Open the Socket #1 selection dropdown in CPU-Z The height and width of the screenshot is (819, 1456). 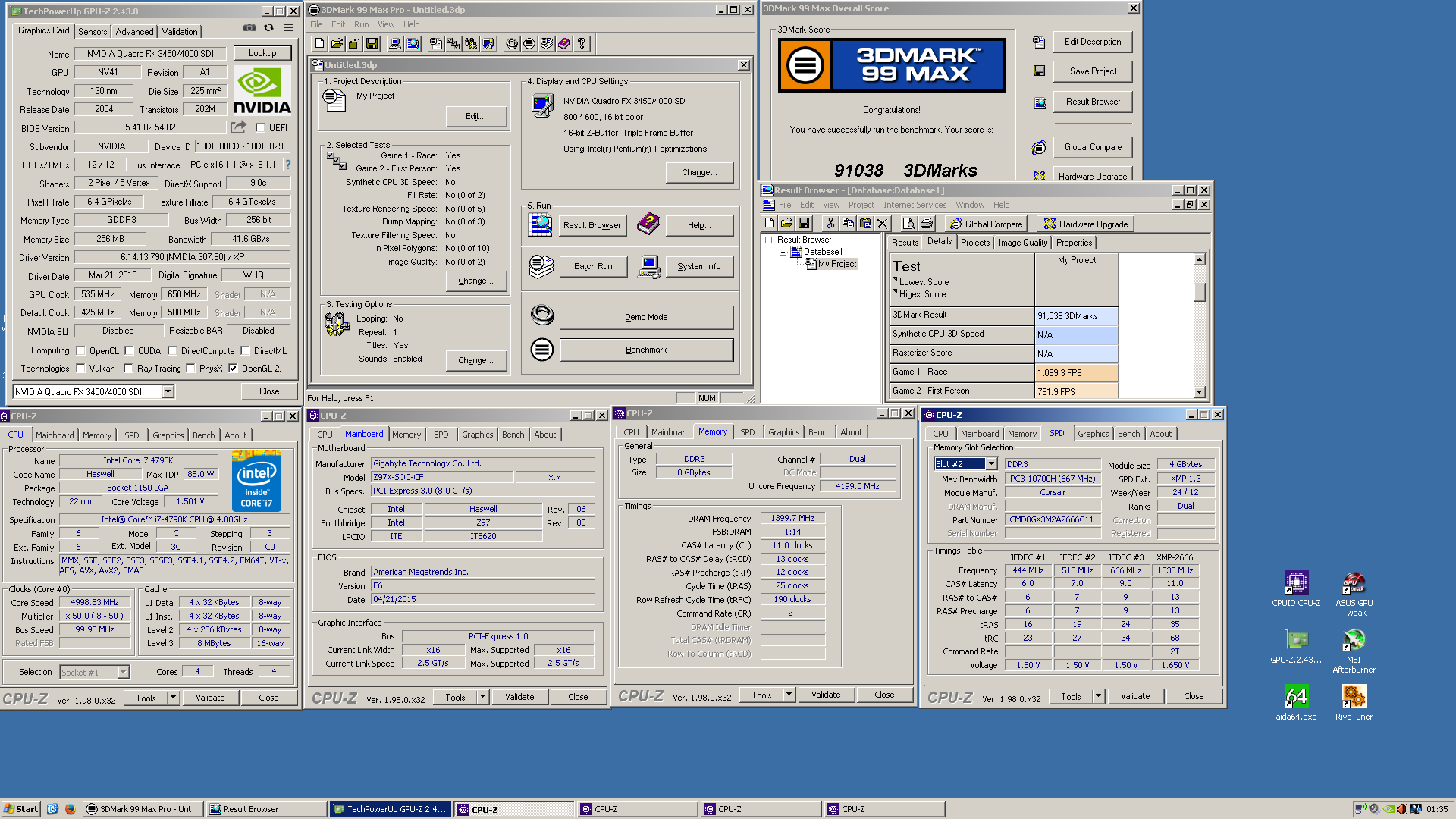point(123,672)
